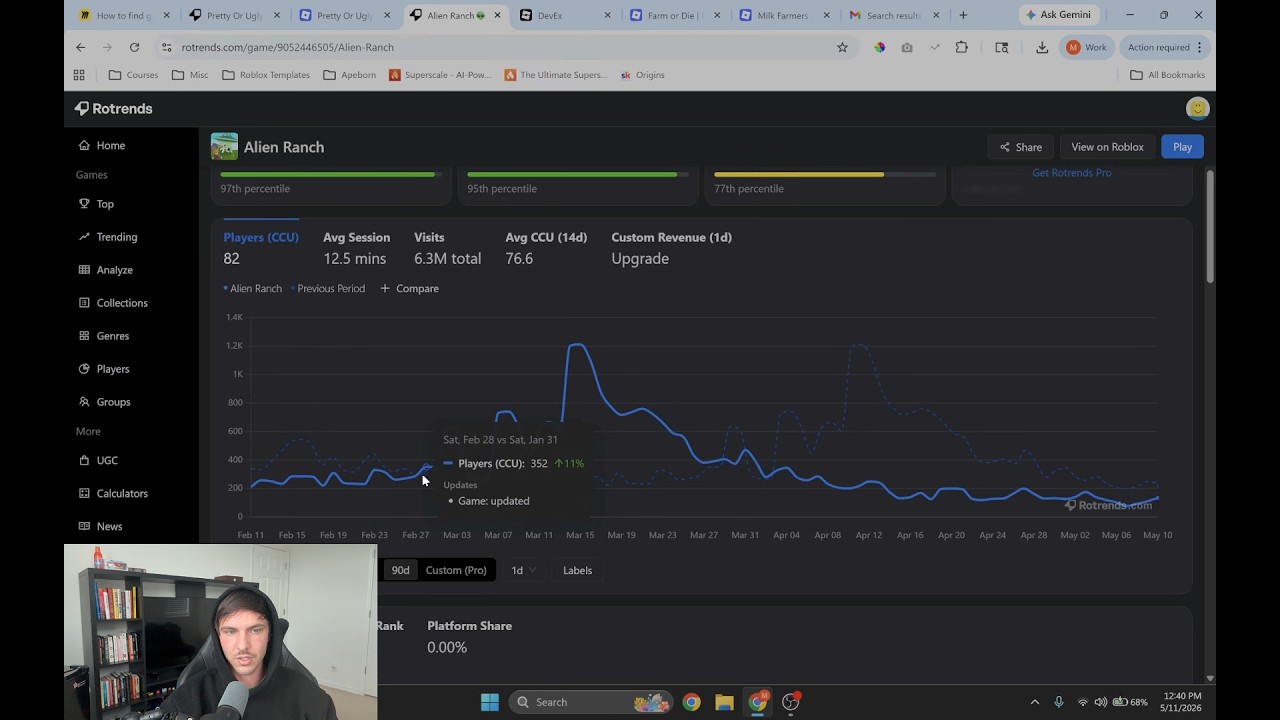Open the All Bookmarks folder

coord(1167,75)
